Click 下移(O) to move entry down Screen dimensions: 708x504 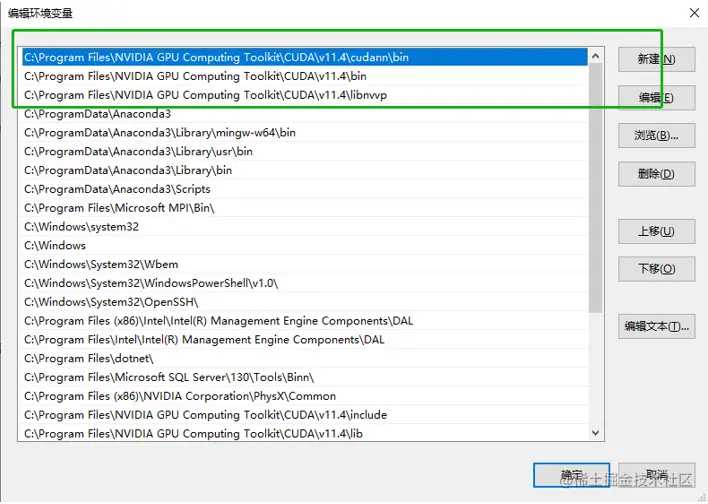[x=656, y=269]
